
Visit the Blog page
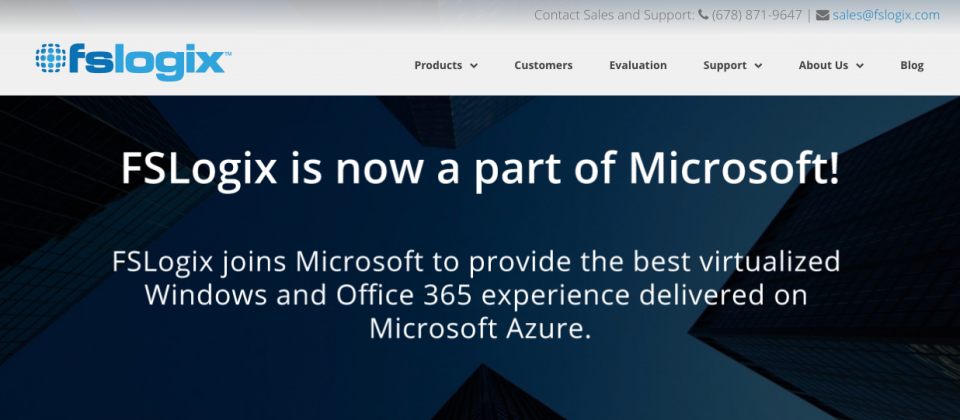(912, 65)
